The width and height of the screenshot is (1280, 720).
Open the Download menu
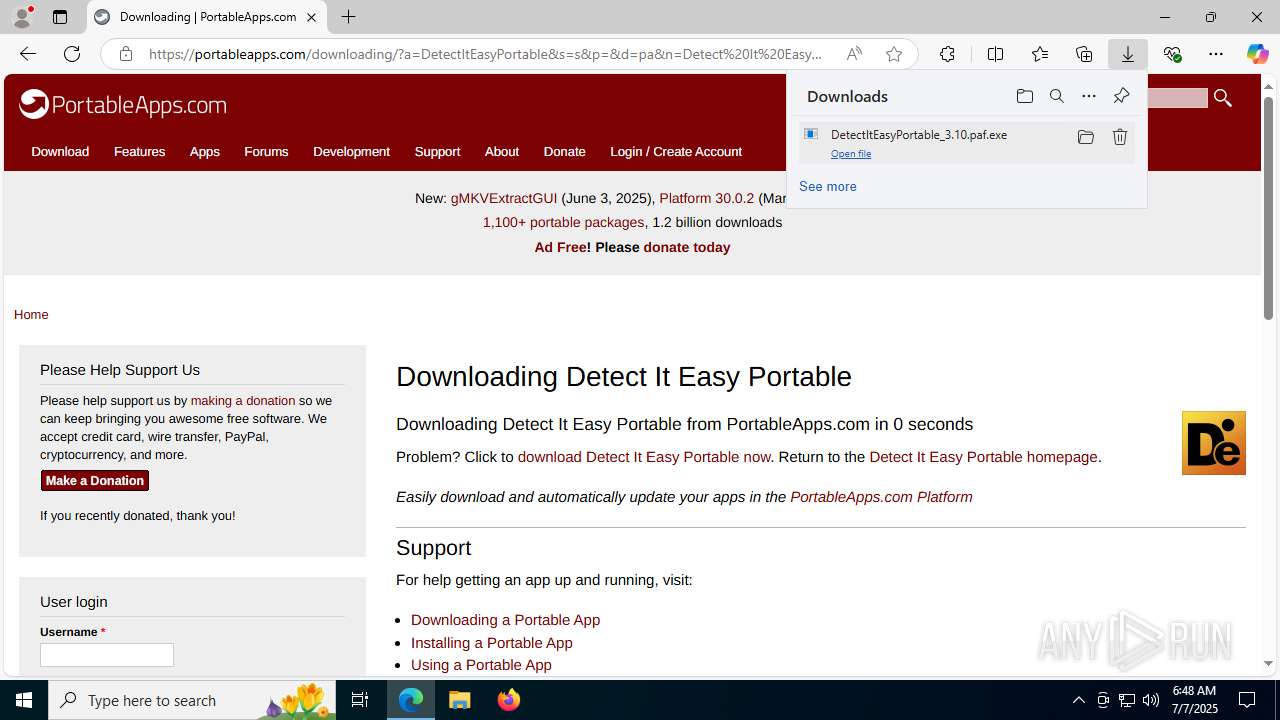[60, 152]
